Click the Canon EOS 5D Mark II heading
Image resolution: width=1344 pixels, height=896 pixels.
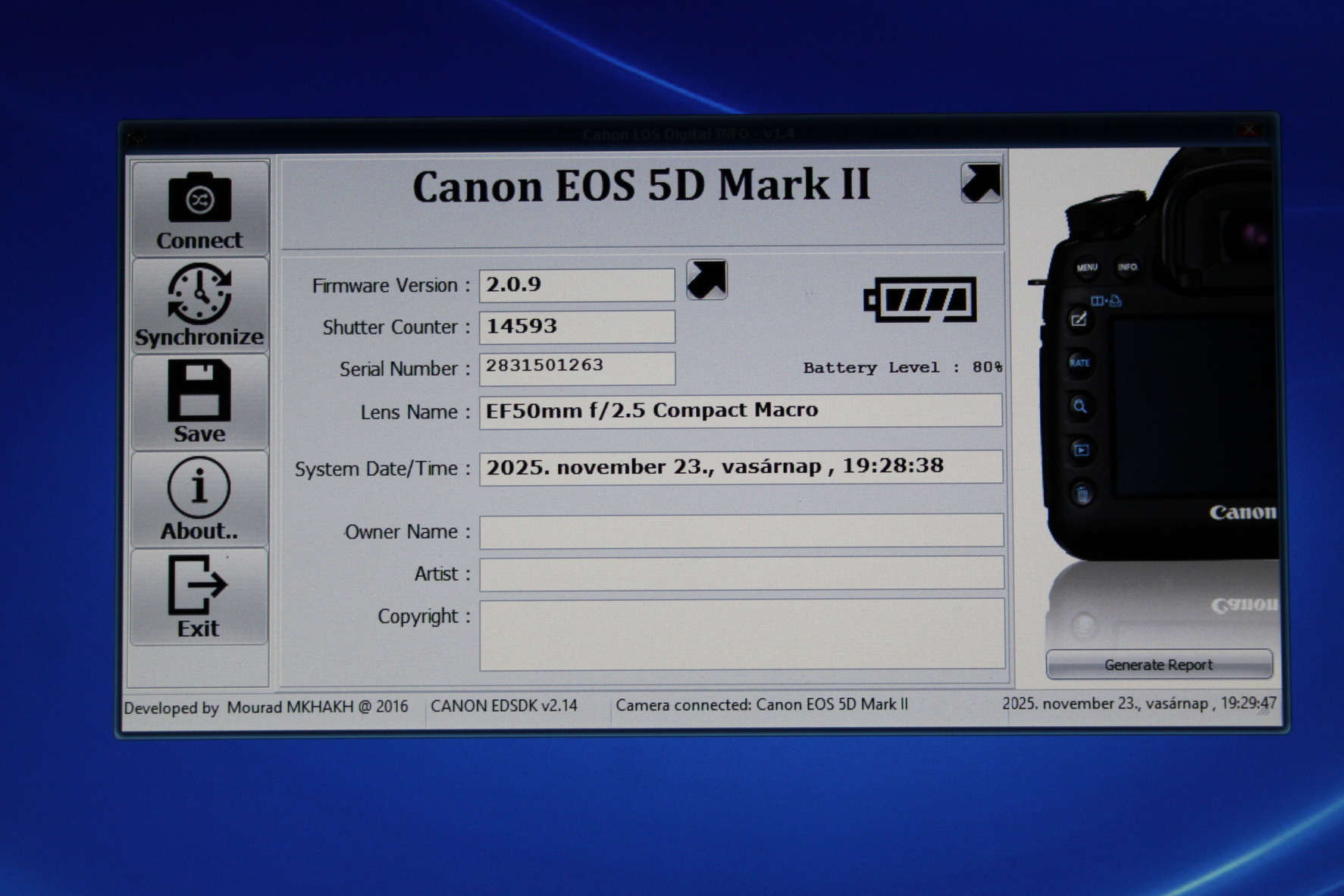pos(641,186)
